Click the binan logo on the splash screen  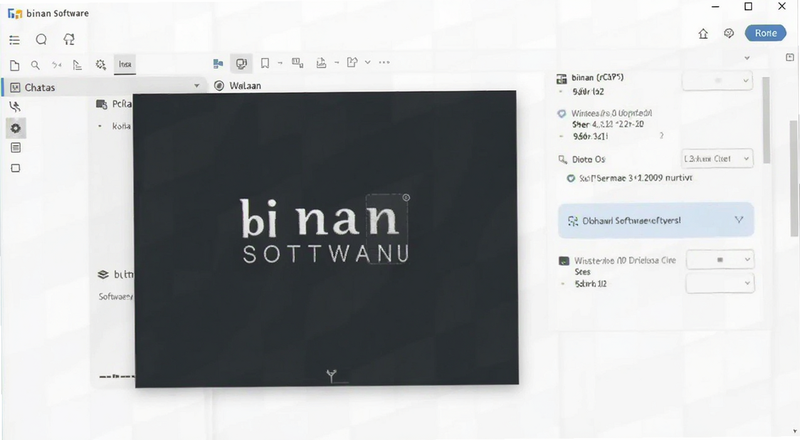click(x=325, y=231)
